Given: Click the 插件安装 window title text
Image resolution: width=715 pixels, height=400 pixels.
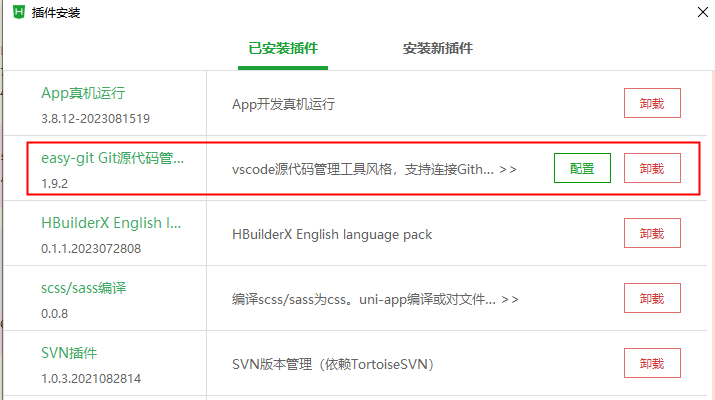Looking at the screenshot, I should (56, 13).
